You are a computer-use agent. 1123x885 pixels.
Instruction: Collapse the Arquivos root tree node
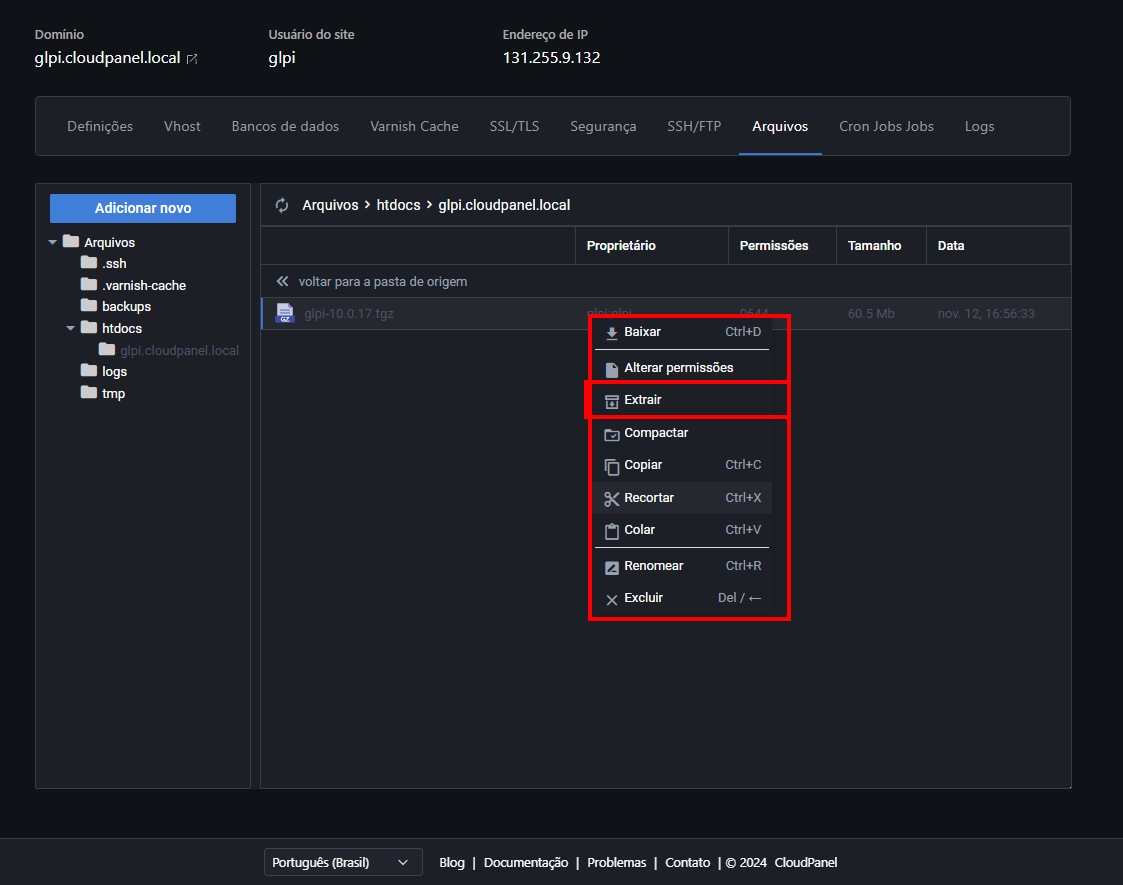click(53, 242)
